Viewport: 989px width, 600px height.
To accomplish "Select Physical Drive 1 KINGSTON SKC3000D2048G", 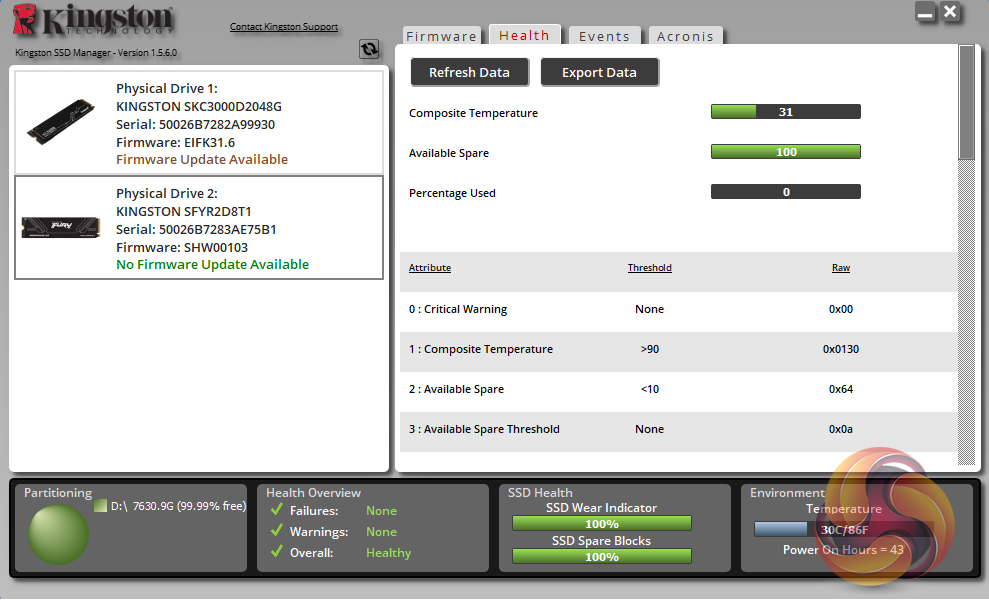I will pyautogui.click(x=199, y=123).
